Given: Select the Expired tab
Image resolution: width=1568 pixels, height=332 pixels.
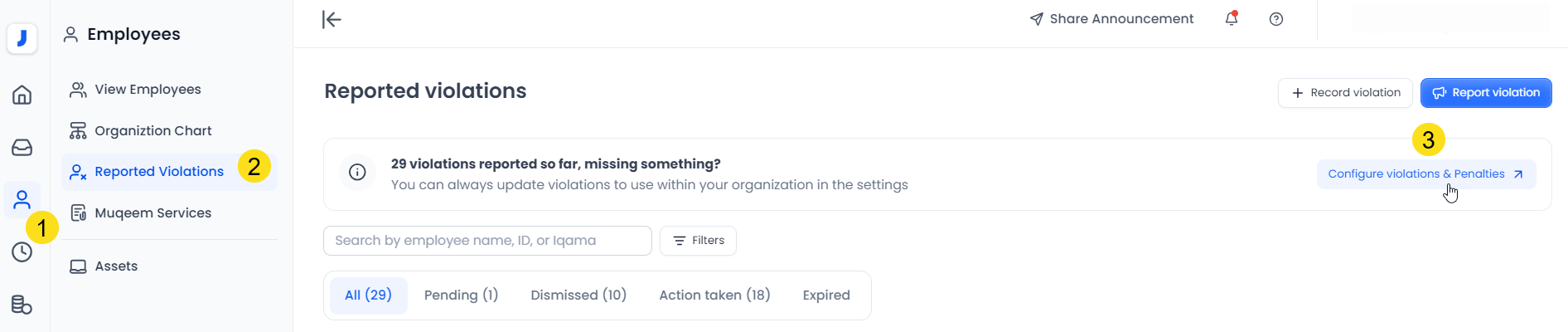Looking at the screenshot, I should pos(826,295).
